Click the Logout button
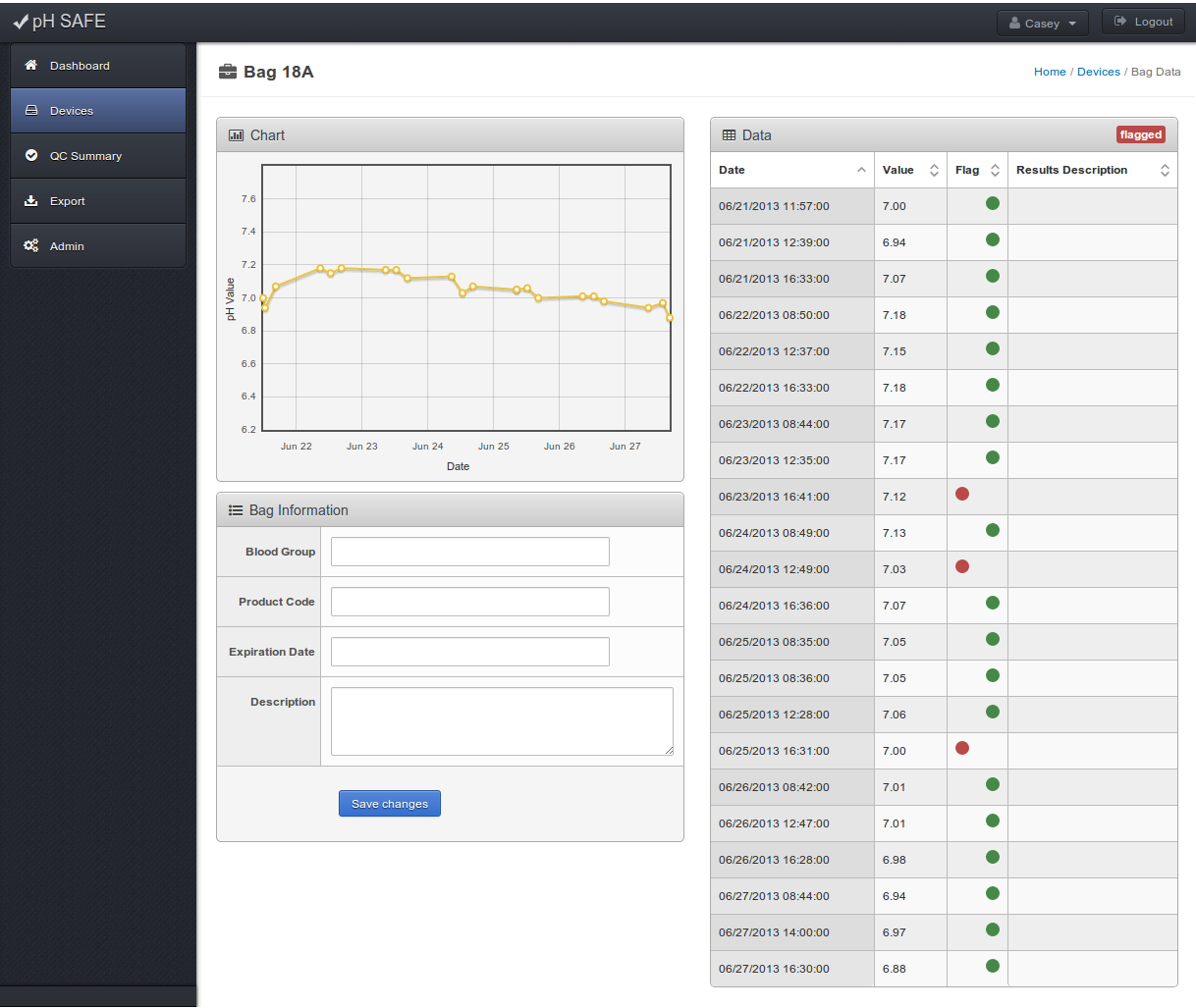The image size is (1196, 1008). (1143, 22)
